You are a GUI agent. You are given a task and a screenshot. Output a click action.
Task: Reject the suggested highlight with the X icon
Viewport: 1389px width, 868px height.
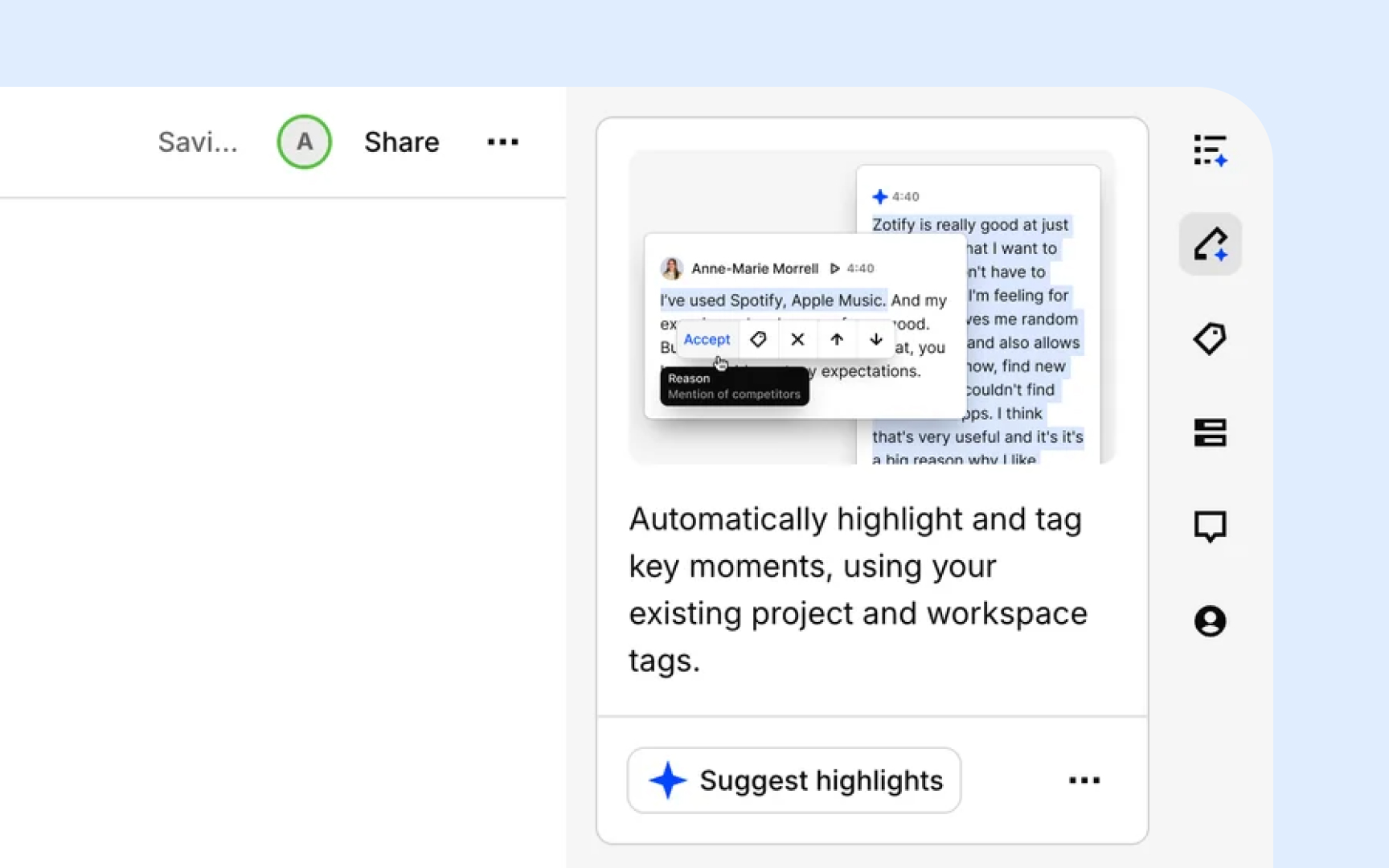click(x=797, y=339)
